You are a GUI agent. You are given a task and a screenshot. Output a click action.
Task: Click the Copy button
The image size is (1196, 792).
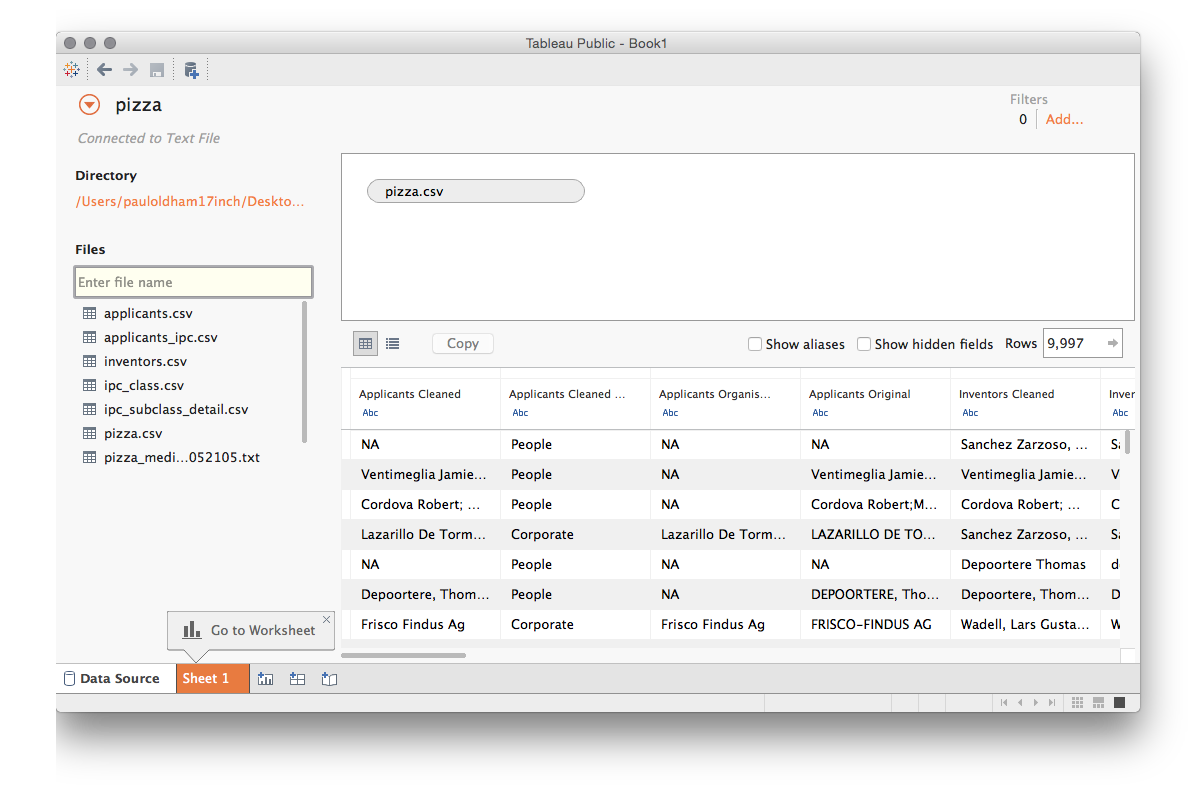[x=463, y=343]
